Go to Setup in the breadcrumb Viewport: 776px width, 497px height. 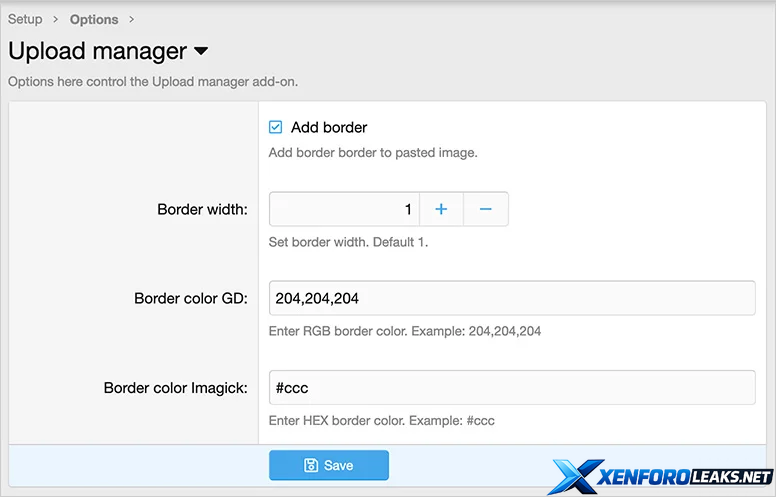[25, 19]
